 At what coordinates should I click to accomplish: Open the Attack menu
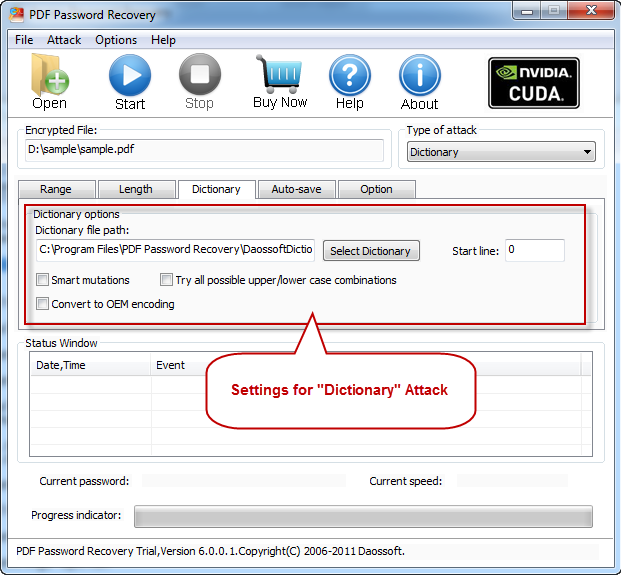64,40
